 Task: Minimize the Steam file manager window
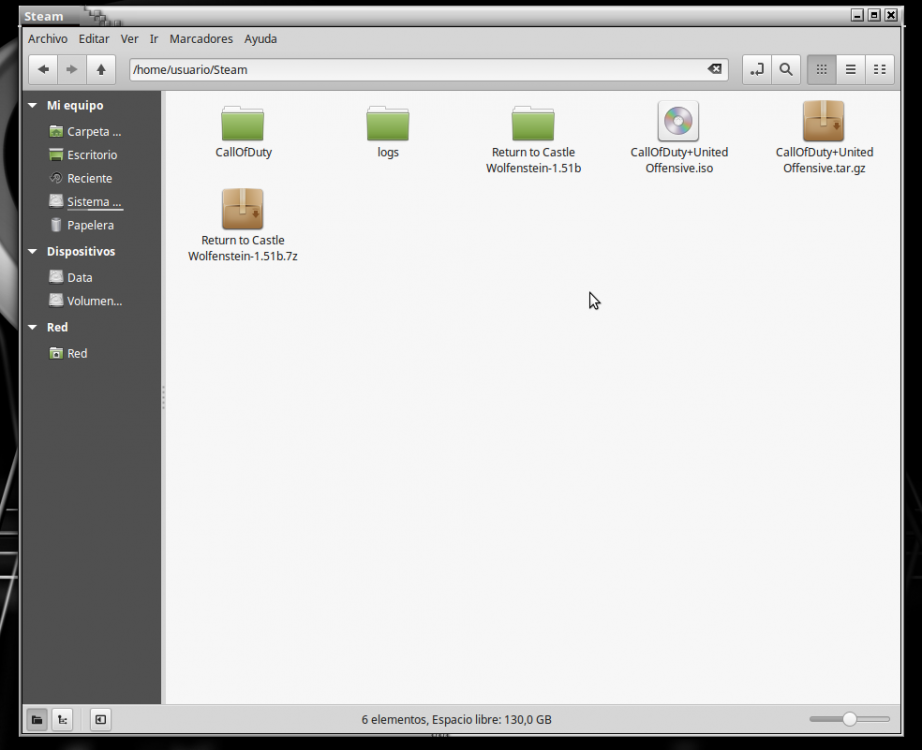pos(857,15)
